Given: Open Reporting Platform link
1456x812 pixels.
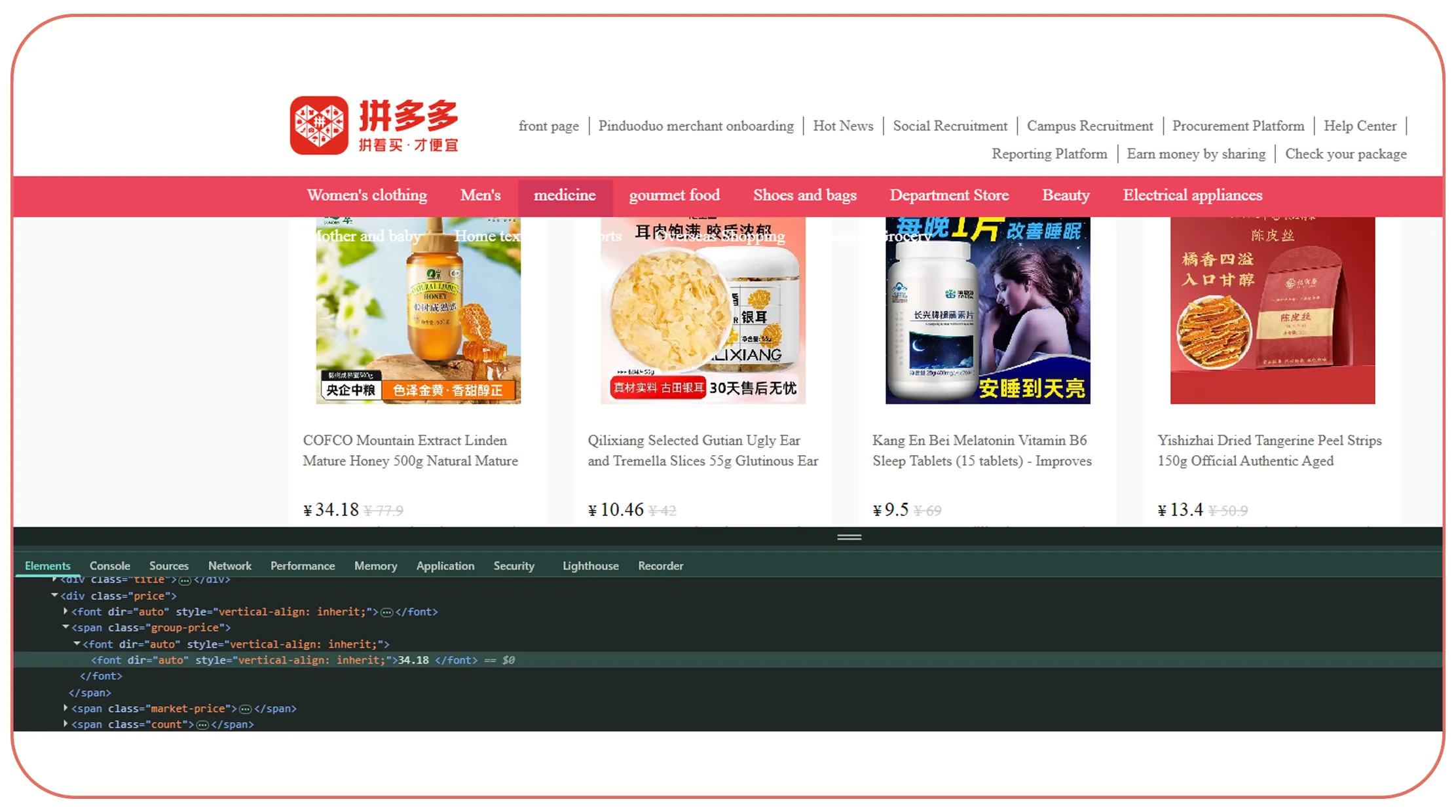Looking at the screenshot, I should 1049,154.
